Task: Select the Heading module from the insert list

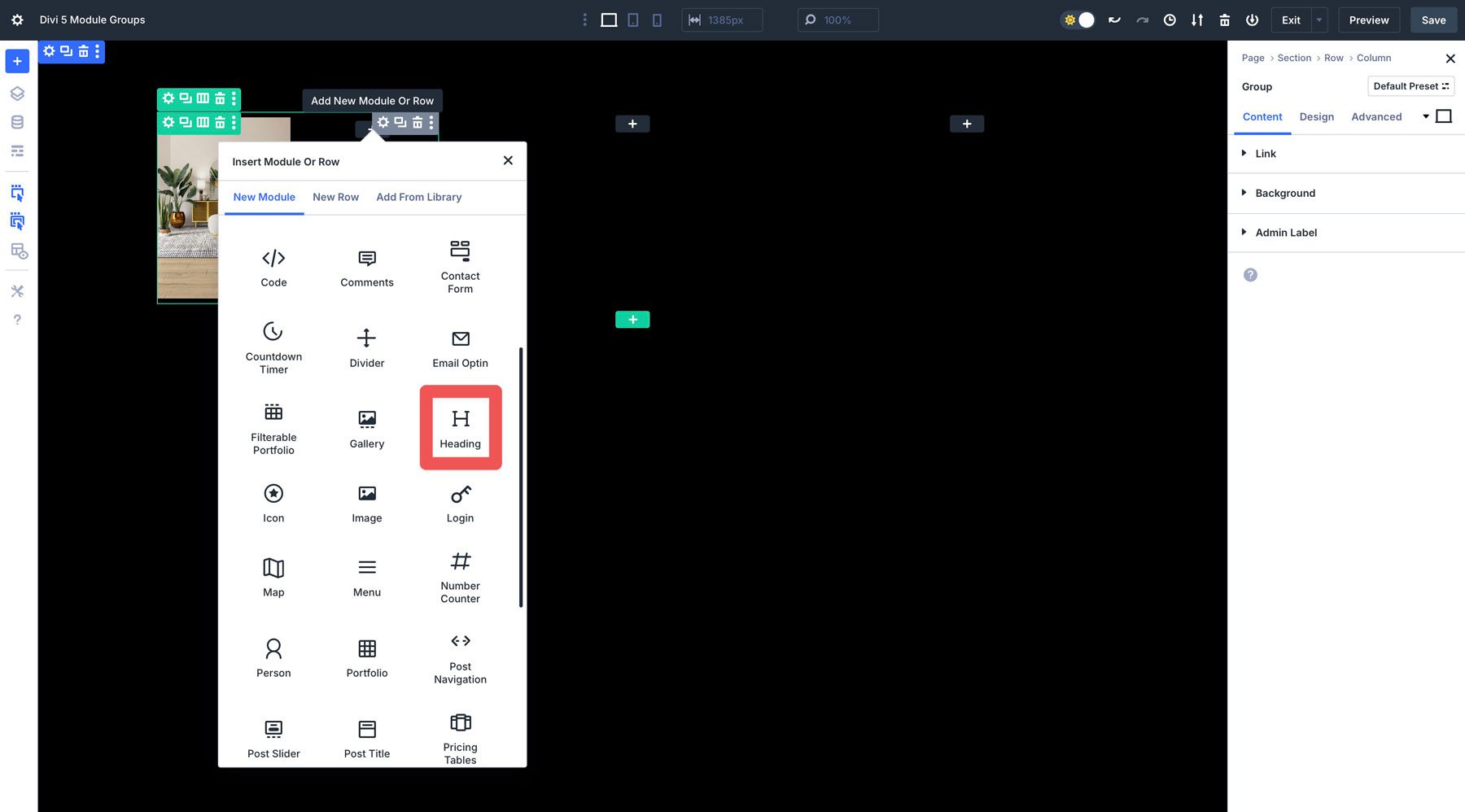Action: click(460, 427)
